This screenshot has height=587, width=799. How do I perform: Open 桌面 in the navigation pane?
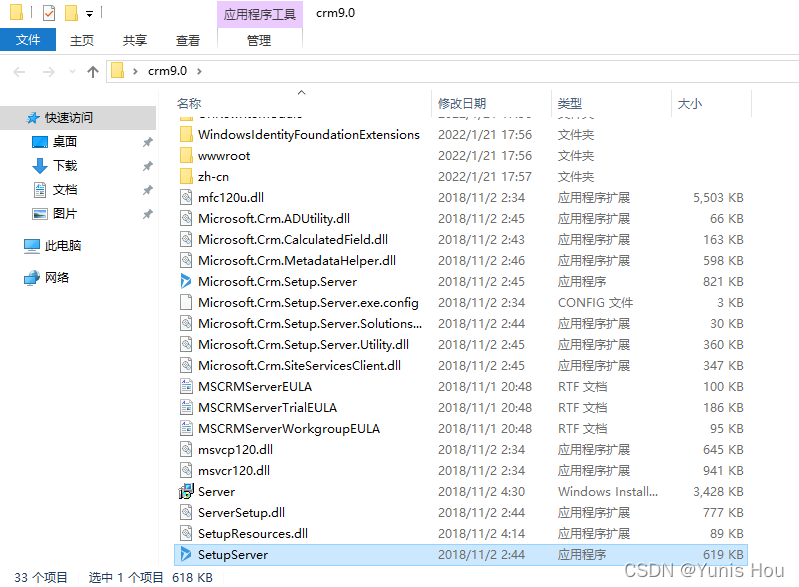click(65, 142)
